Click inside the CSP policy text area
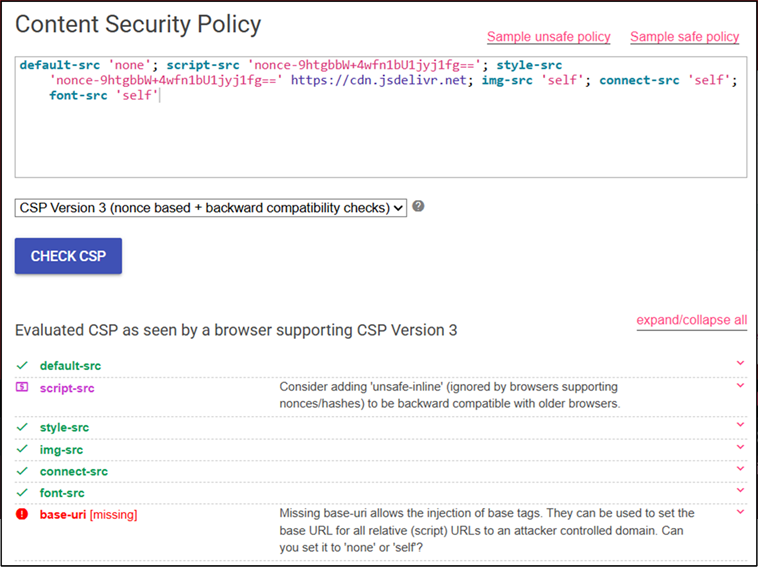The image size is (758, 567). 381,117
